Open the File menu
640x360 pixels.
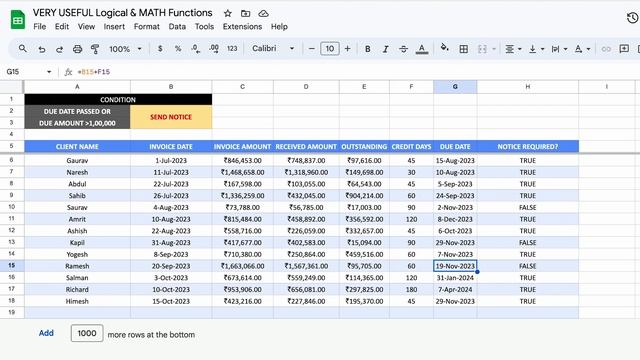pyautogui.click(x=40, y=27)
